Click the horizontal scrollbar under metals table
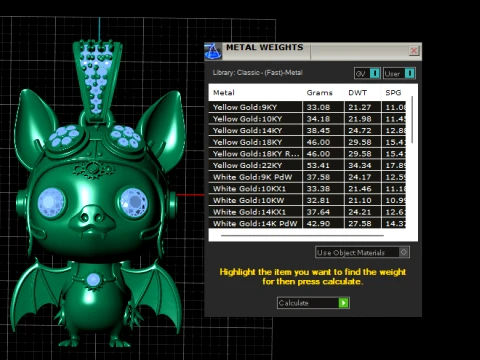This screenshot has height=360, width=480. (302, 235)
